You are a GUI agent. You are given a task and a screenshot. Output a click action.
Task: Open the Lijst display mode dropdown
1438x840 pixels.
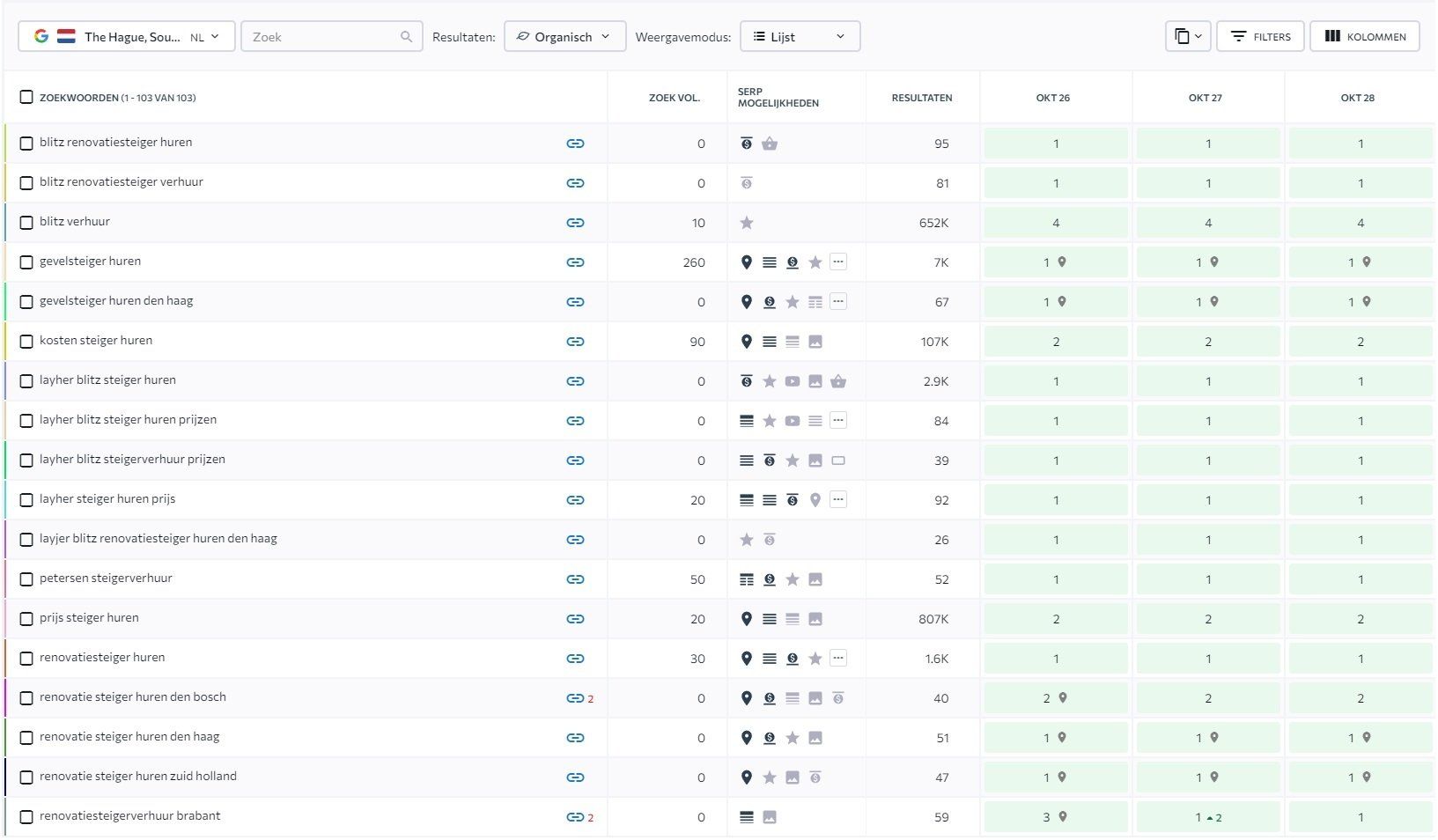pos(800,37)
